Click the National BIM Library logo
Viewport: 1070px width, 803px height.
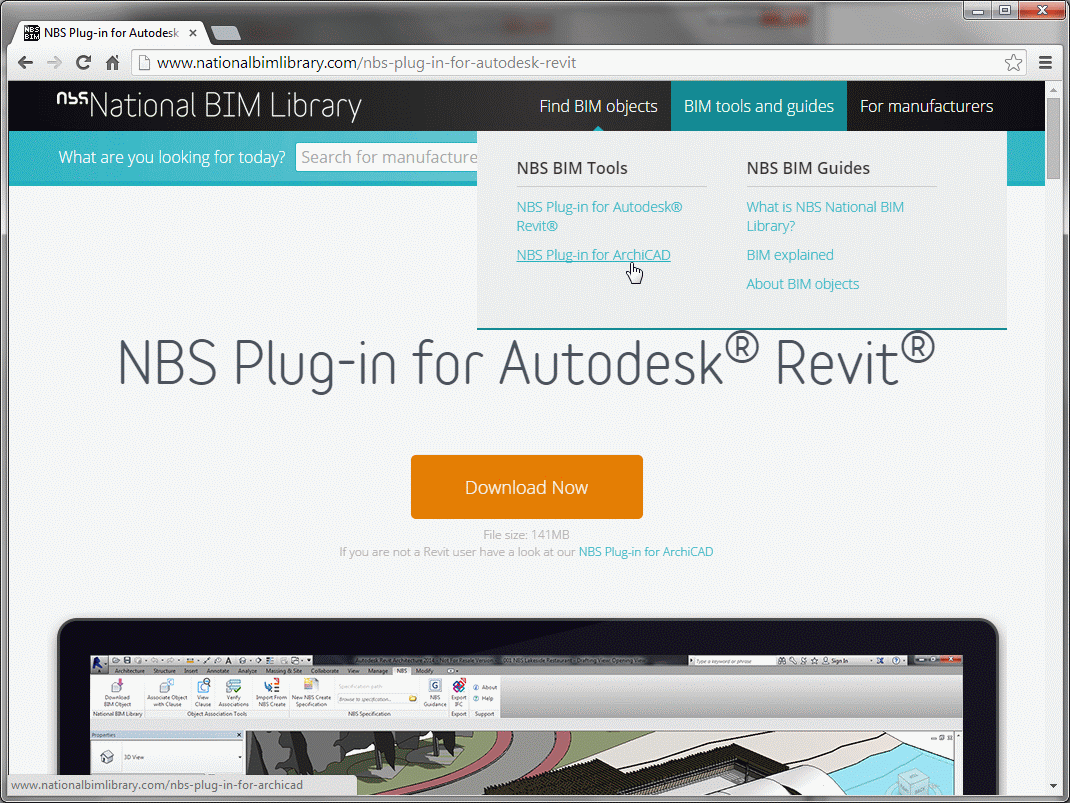pos(209,106)
